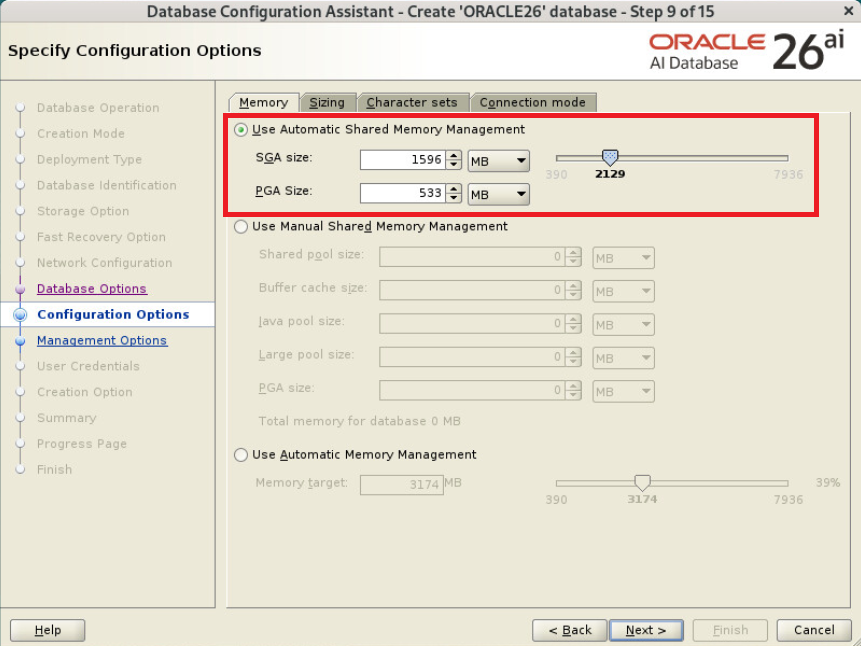This screenshot has height=646, width=861.
Task: Increase SGA size with up arrow
Action: pyautogui.click(x=454, y=155)
